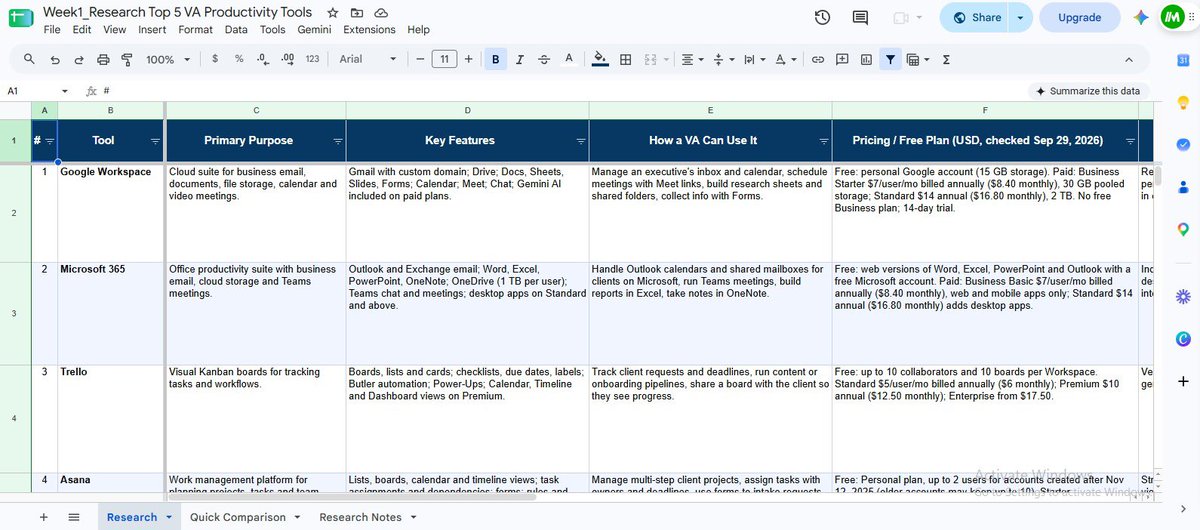The image size is (1200, 530).
Task: View cloud document status
Action: pos(381,13)
